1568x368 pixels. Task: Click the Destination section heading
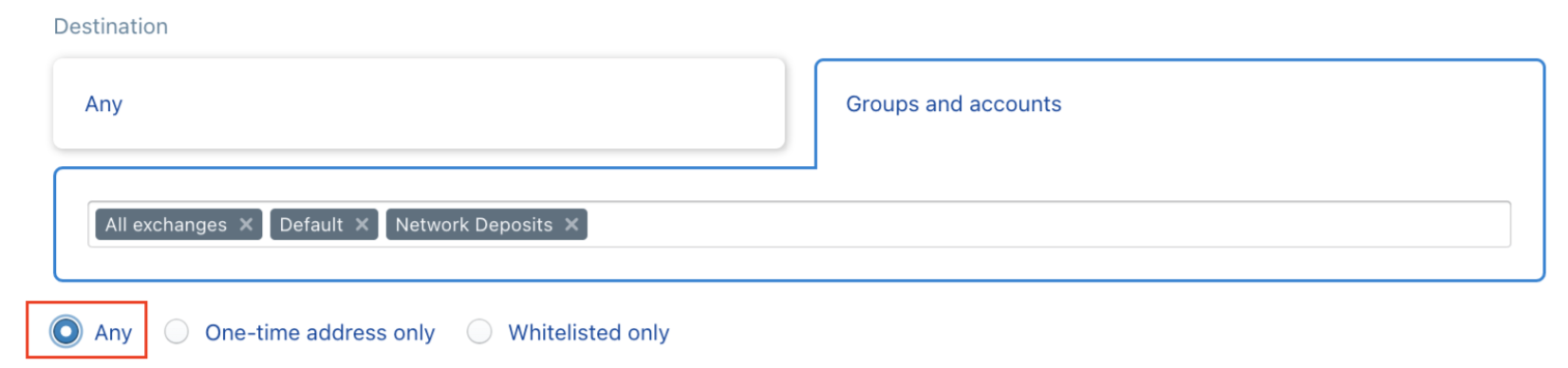point(111,27)
